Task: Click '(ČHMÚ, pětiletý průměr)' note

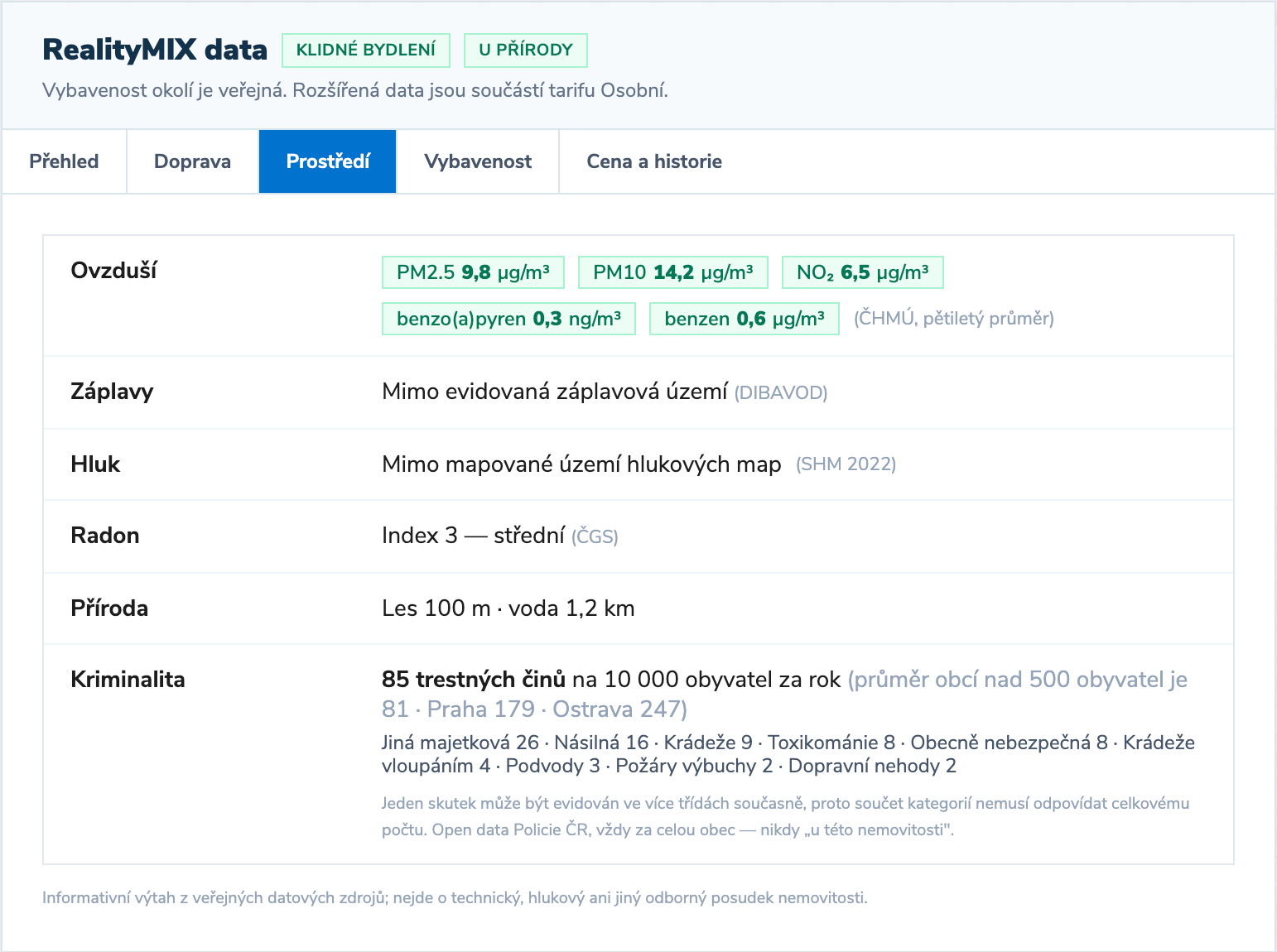Action: [954, 319]
